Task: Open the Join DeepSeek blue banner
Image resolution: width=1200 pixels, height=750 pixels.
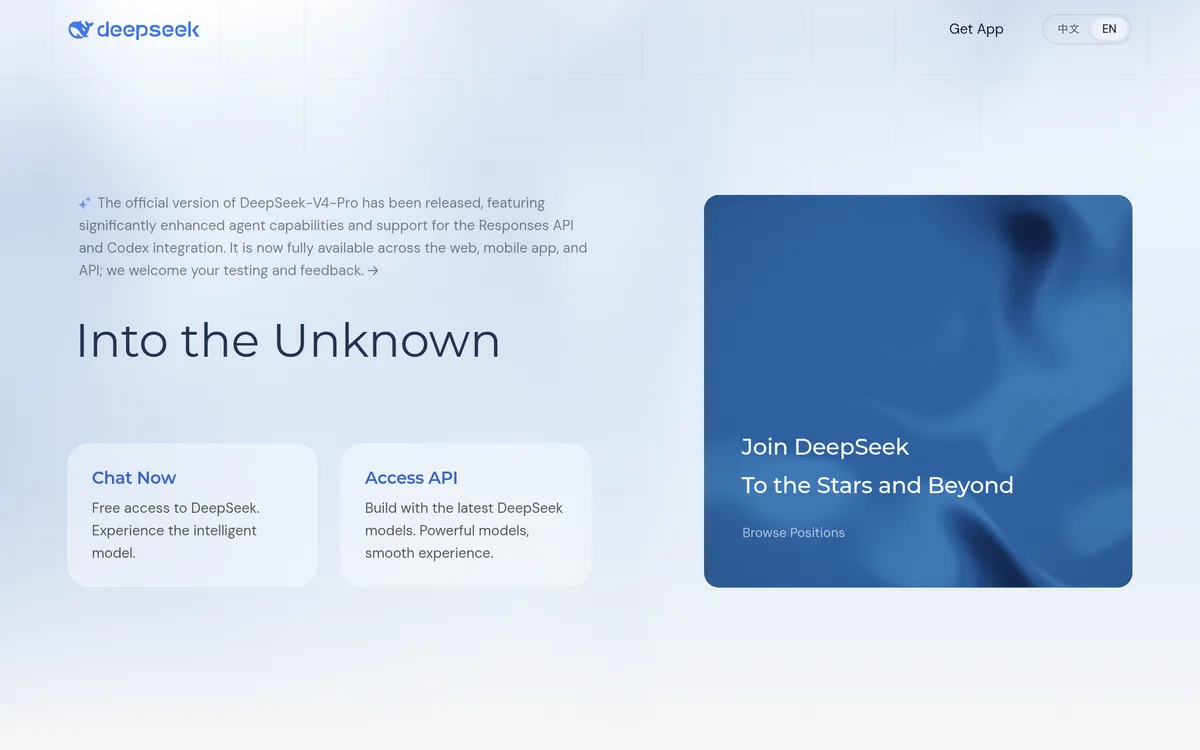Action: pyautogui.click(x=918, y=391)
